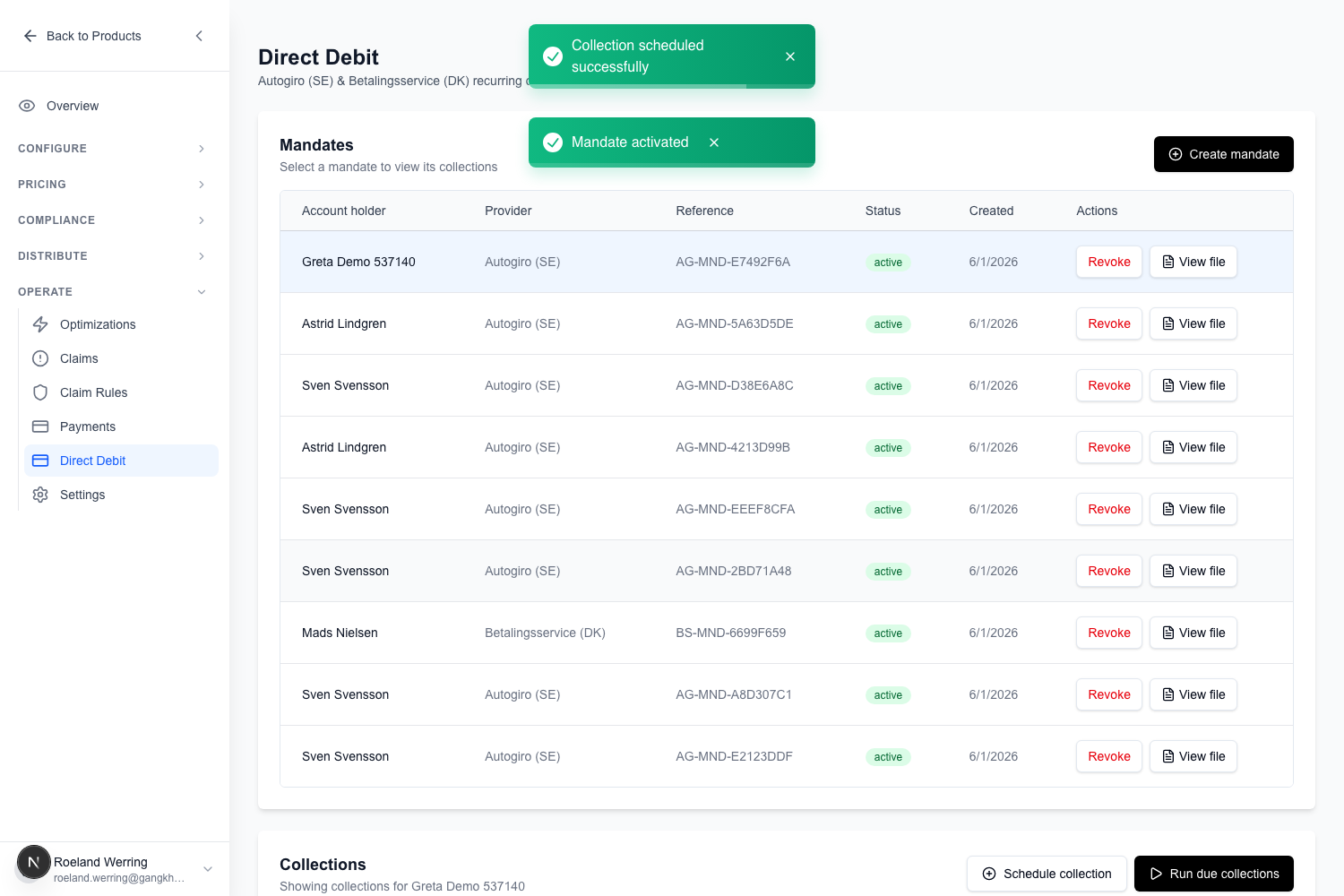The image size is (1344, 896).
Task: Open the Payments card icon
Action: [x=40, y=426]
